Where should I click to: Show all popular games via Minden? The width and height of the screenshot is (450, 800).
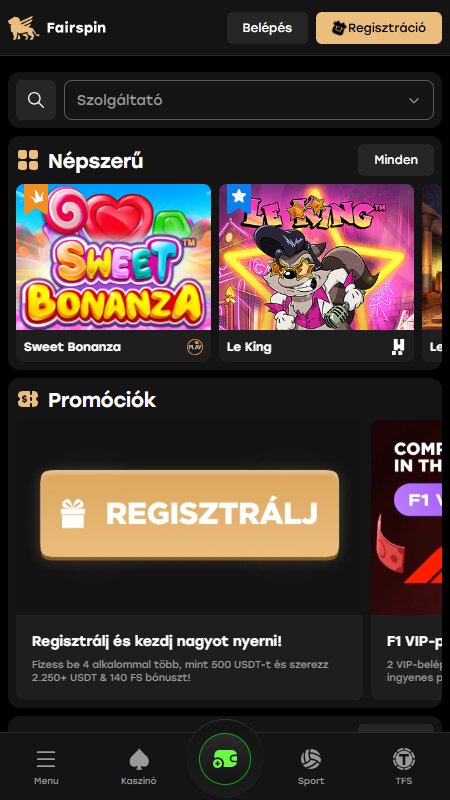click(x=396, y=160)
